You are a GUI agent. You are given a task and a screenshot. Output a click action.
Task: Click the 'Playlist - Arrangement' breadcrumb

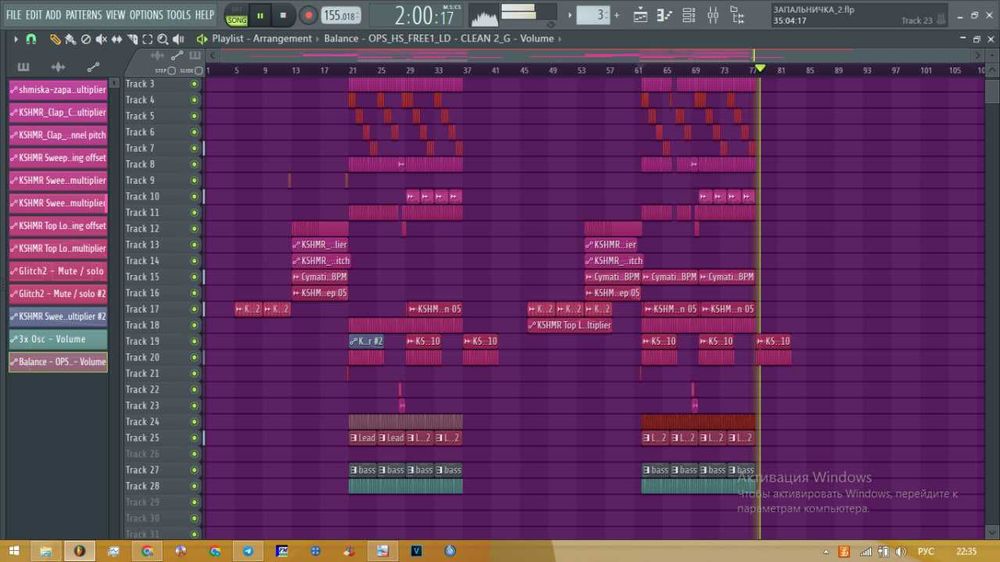pos(261,38)
